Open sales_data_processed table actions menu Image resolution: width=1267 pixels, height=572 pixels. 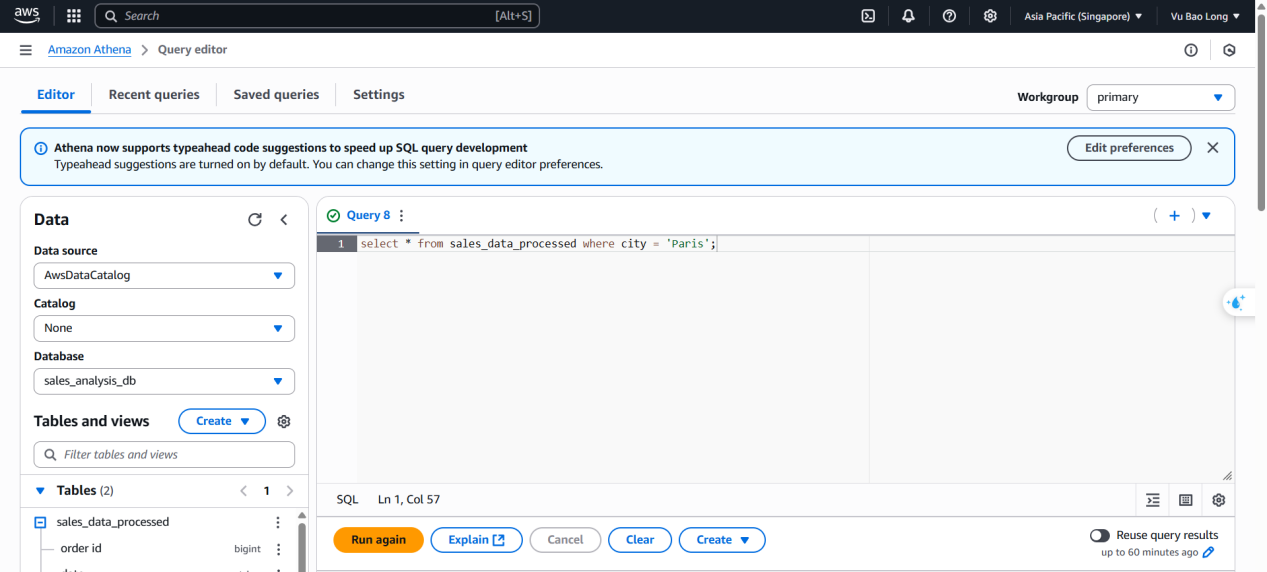tap(278, 522)
